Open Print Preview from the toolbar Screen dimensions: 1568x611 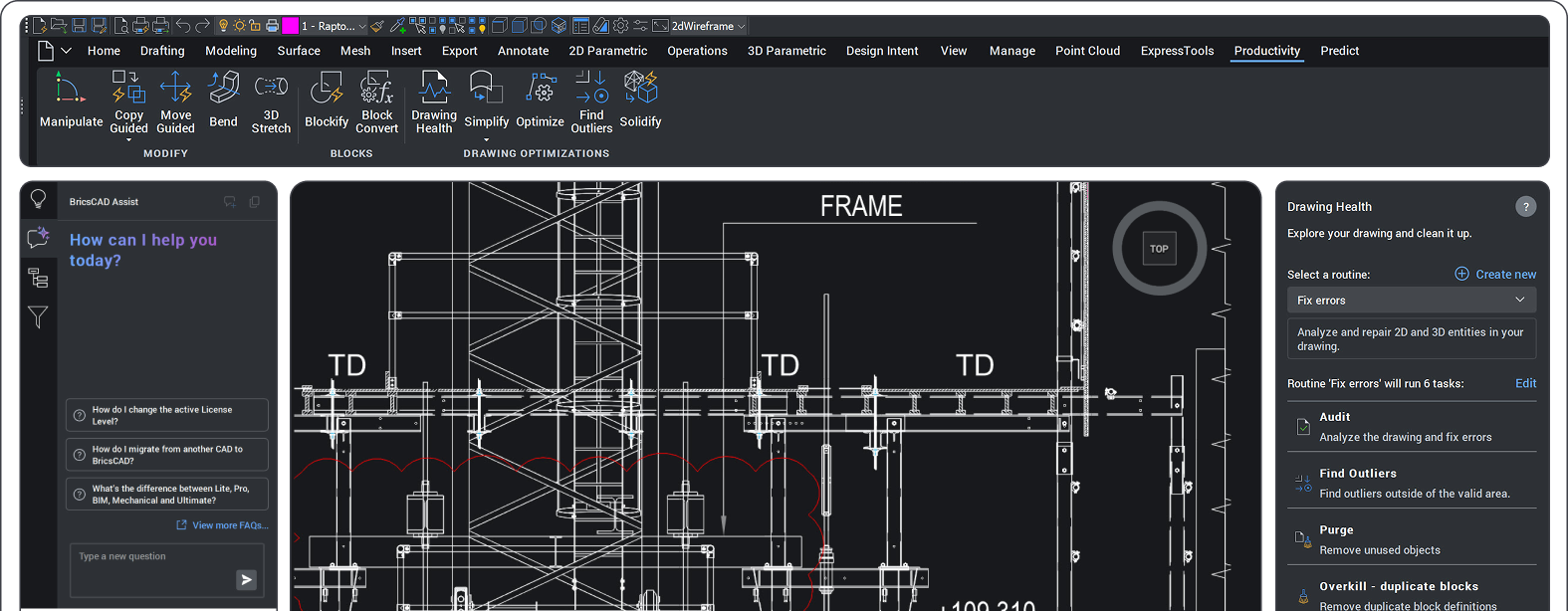[120, 26]
